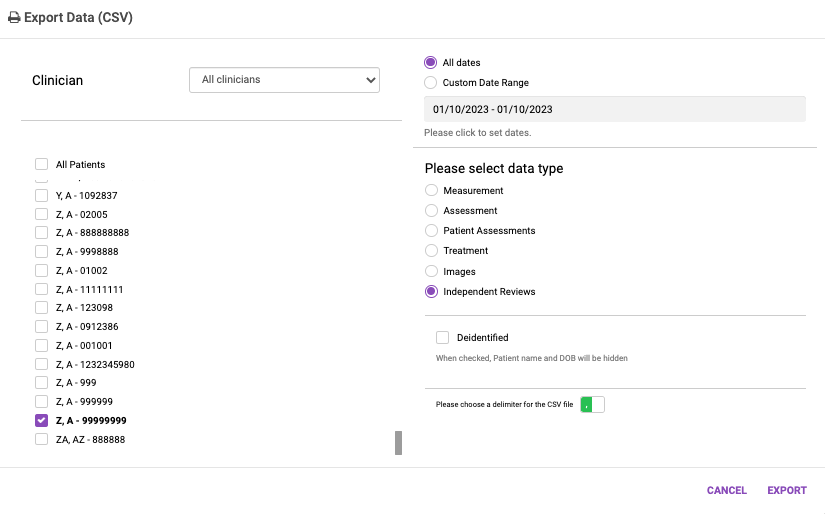Toggle the CSV delimiter switch
The height and width of the screenshot is (514, 825).
593,404
